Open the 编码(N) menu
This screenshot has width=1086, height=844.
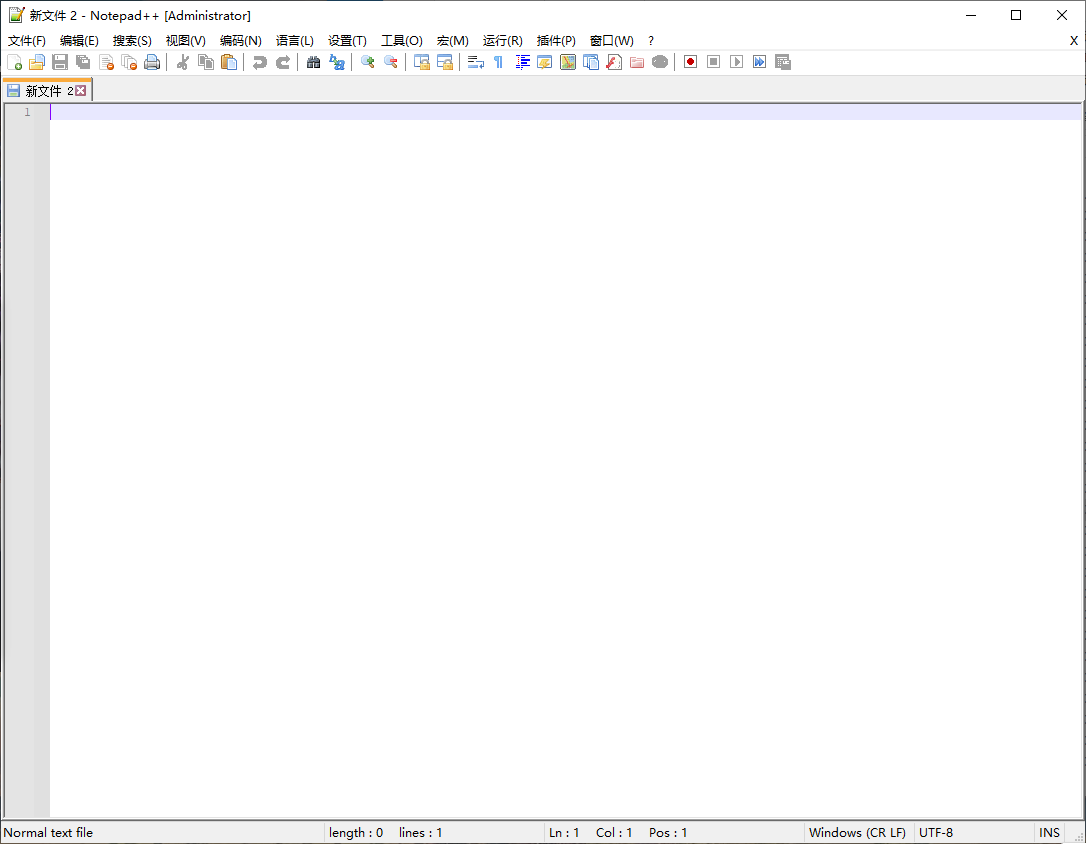click(240, 41)
